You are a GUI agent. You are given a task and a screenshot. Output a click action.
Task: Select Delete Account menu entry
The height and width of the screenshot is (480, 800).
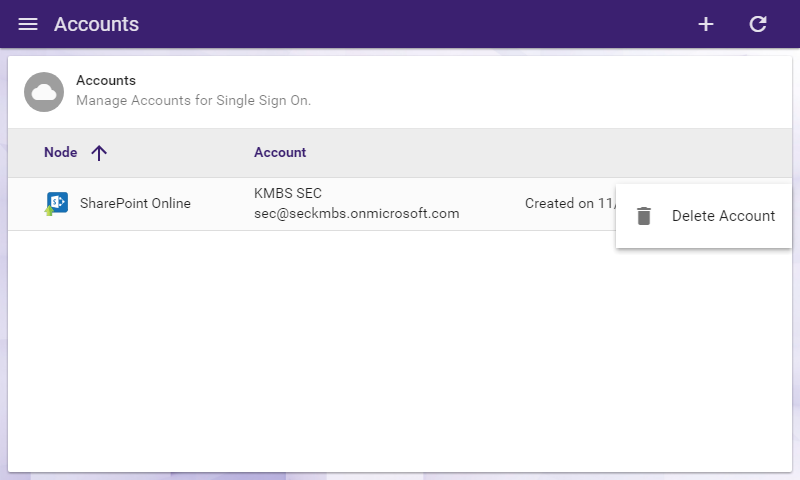[704, 216]
